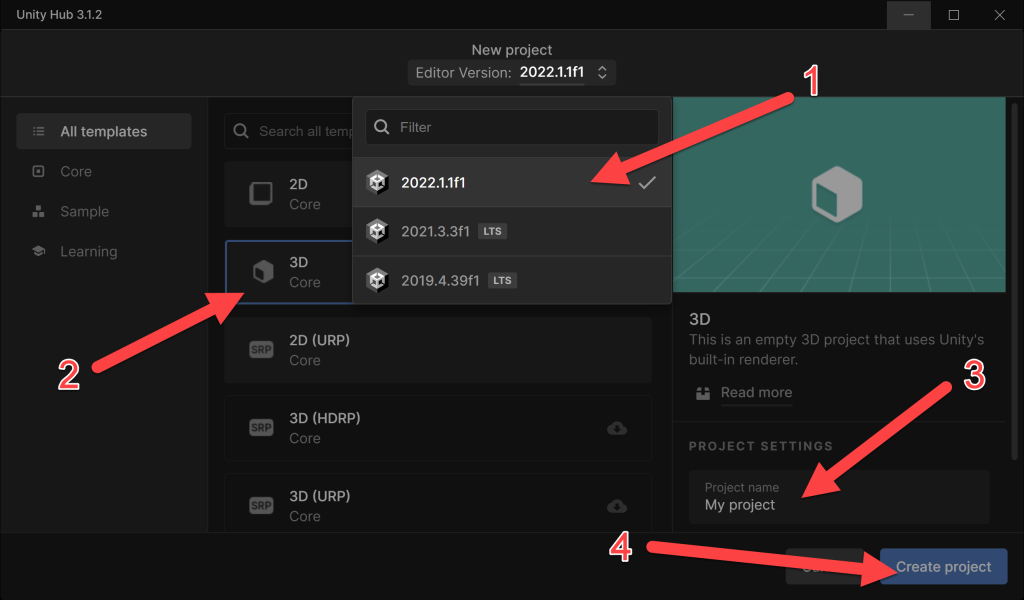Viewport: 1024px width, 600px height.
Task: Maximize the Unity Hub window
Action: 953,14
